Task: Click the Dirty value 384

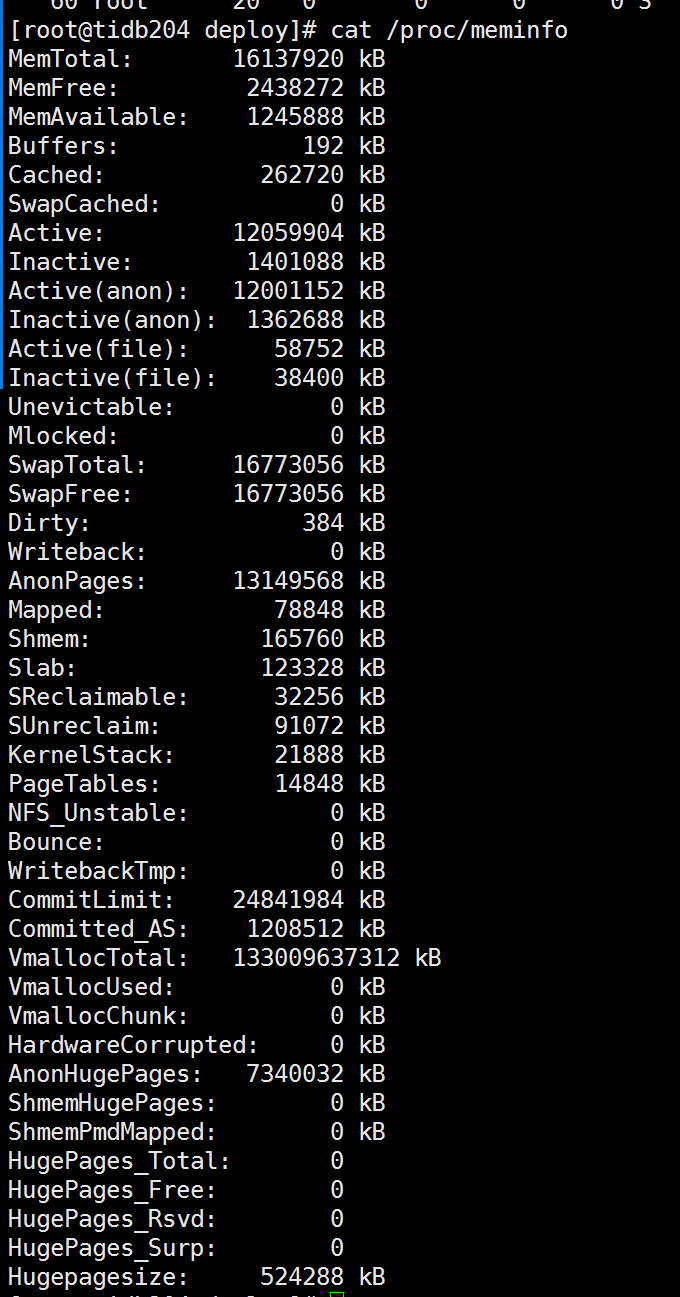Action: click(323, 523)
